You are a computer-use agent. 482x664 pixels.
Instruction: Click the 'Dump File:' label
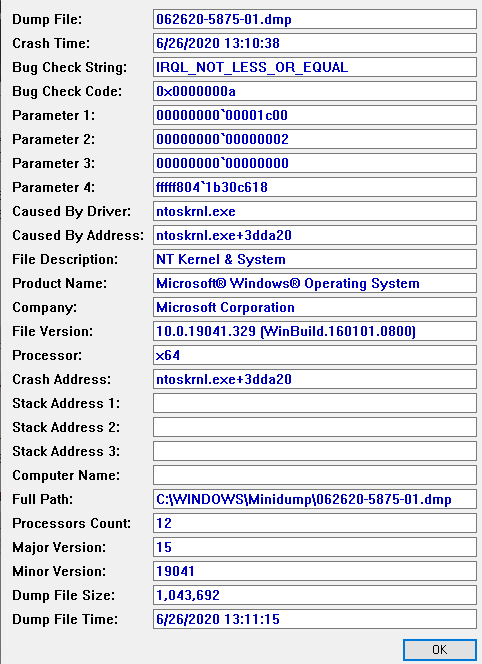pyautogui.click(x=47, y=19)
